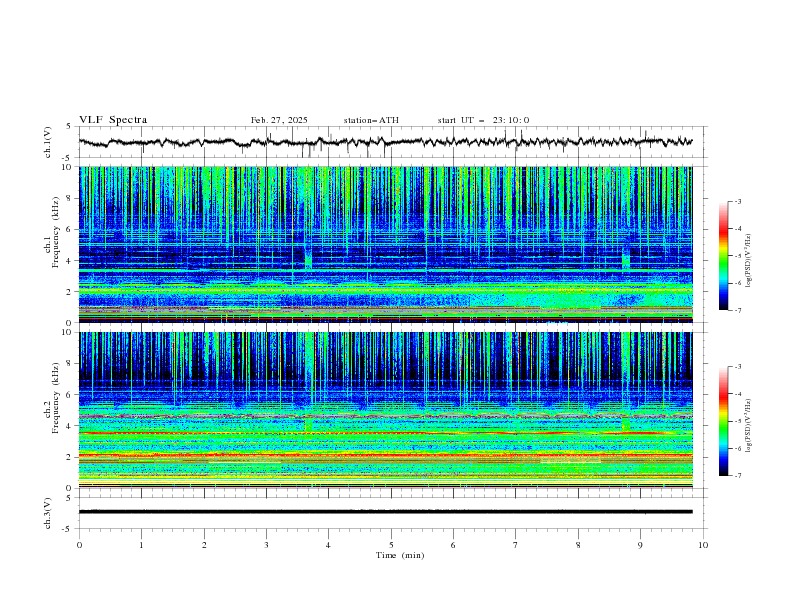
Task: Click the time axis tick labeled 10
Action: coord(703,545)
